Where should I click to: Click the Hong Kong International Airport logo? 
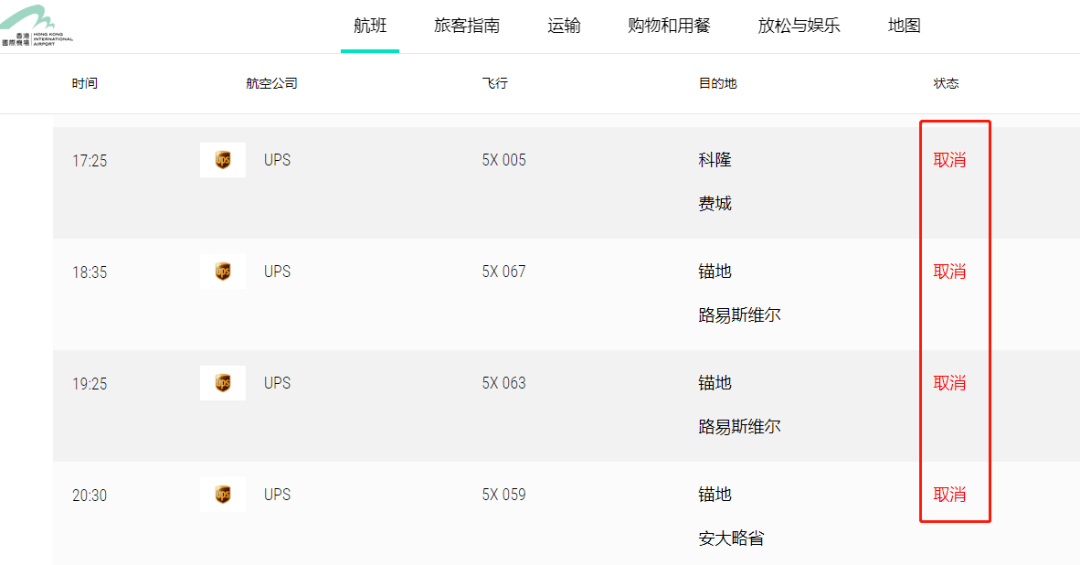point(37,25)
